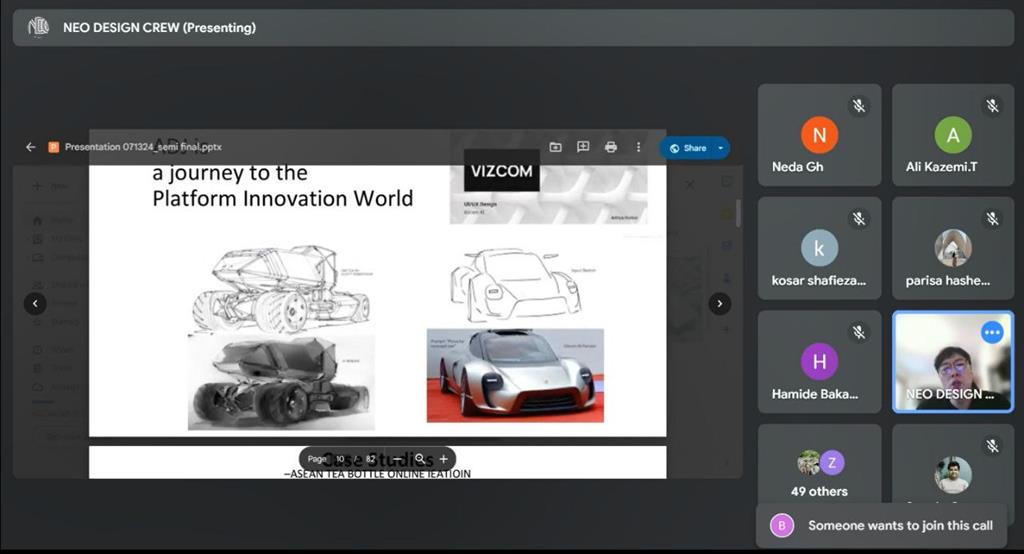Click muted mic icon on kosar shafieza tile
Image resolution: width=1024 pixels, height=554 pixels.
[x=859, y=219]
